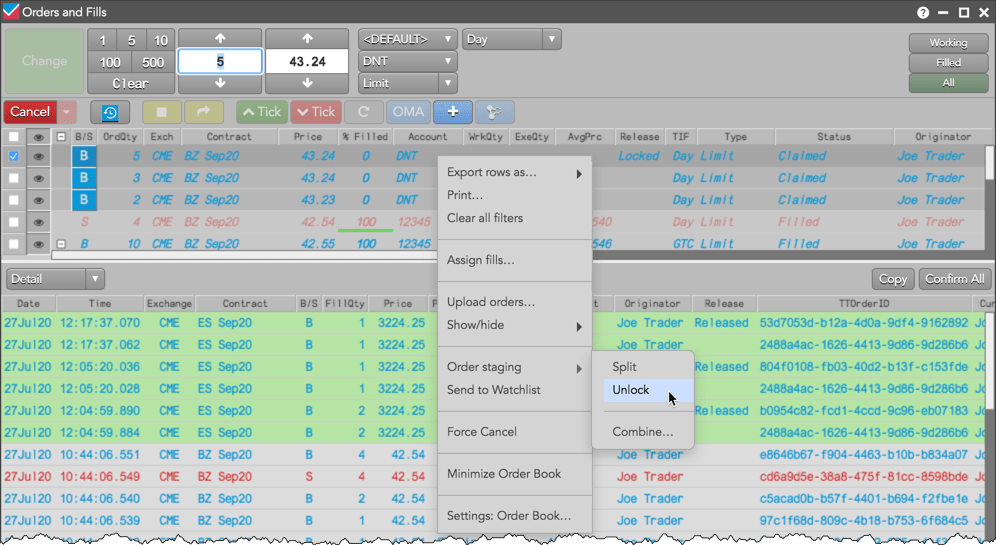Viewport: 996px width, 545px height.
Task: Open the audit trail history icon
Action: tap(110, 112)
